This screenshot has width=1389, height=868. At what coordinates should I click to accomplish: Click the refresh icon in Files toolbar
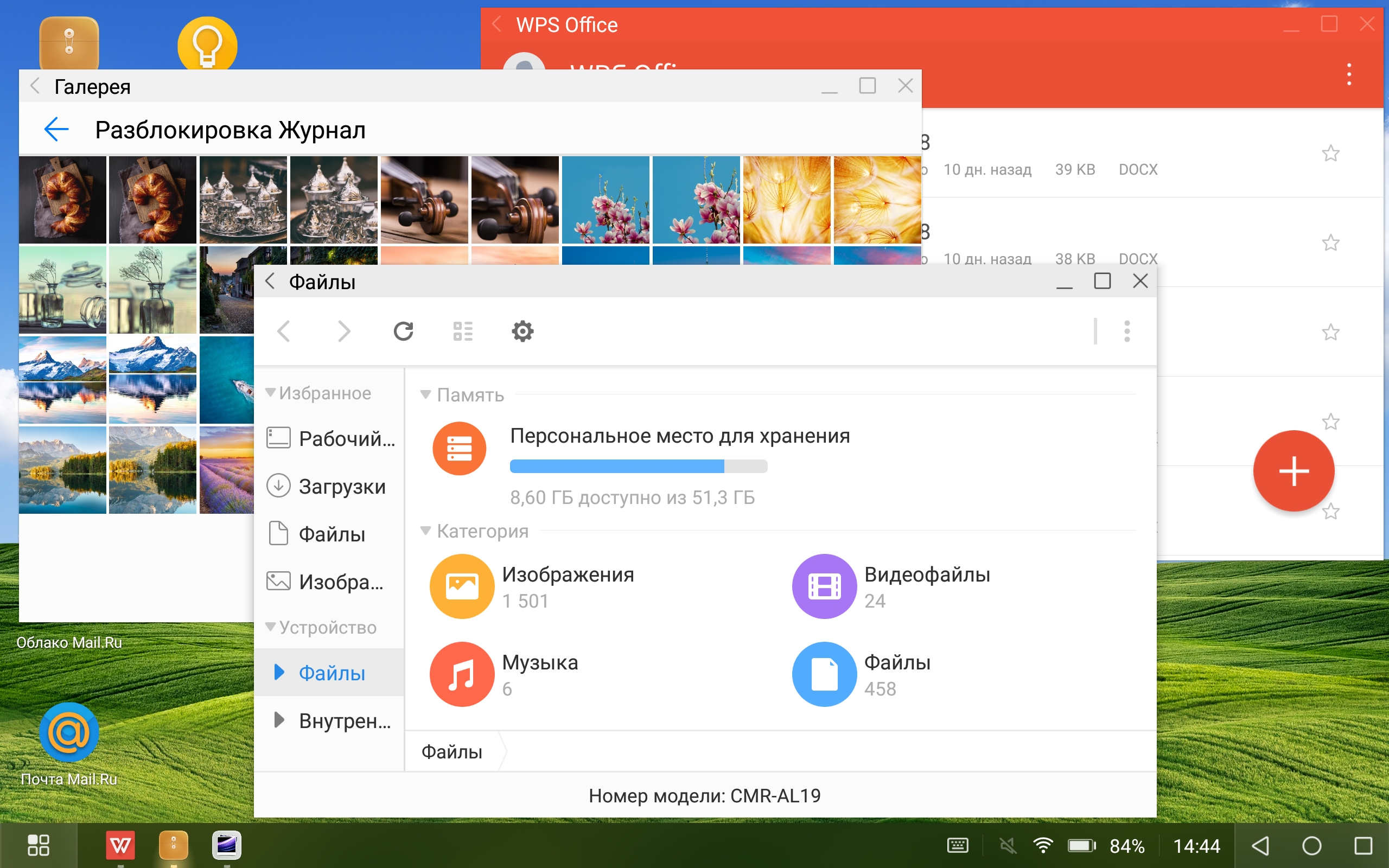point(403,331)
